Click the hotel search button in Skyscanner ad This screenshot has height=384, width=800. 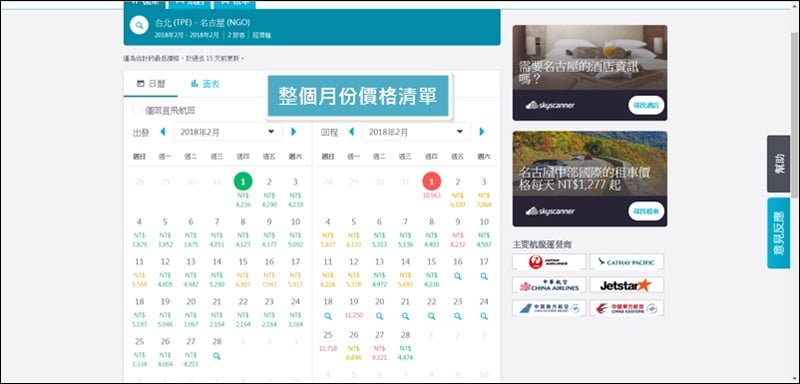[646, 106]
